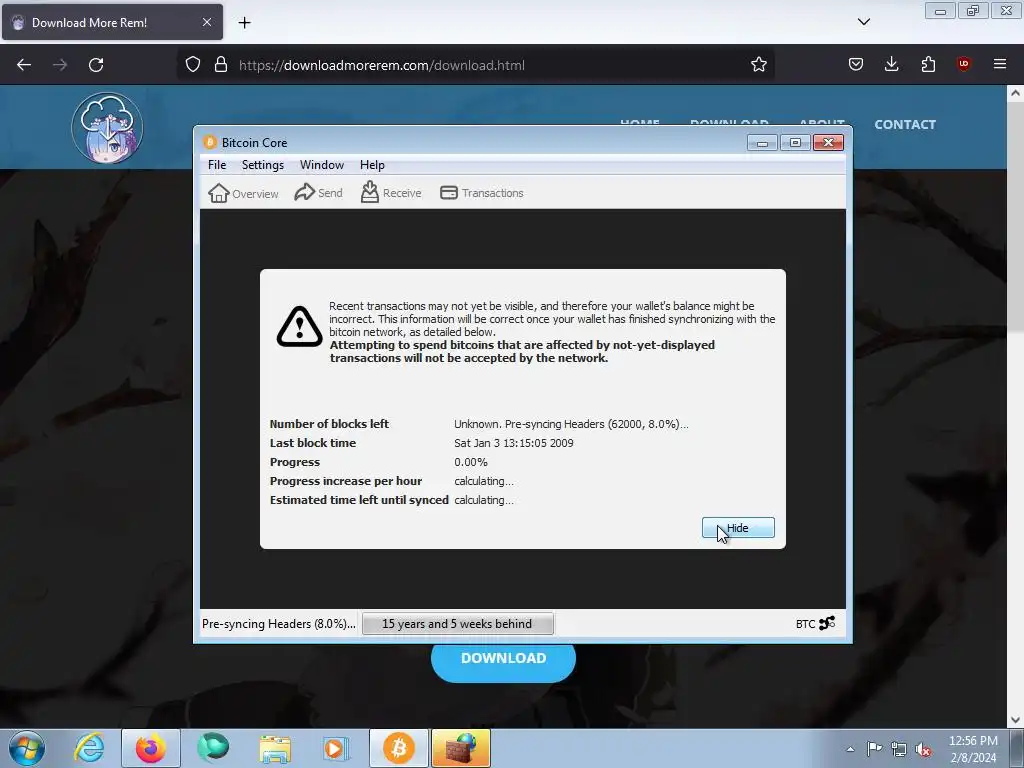Minimize the Bitcoin Core window
This screenshot has height=768, width=1024.
pos(762,142)
